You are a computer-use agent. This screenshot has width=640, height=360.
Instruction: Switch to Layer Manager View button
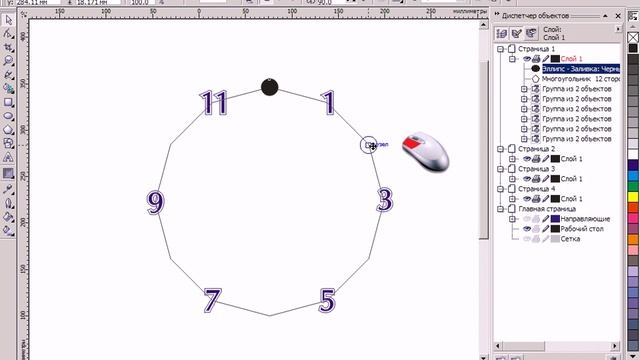pos(531,33)
